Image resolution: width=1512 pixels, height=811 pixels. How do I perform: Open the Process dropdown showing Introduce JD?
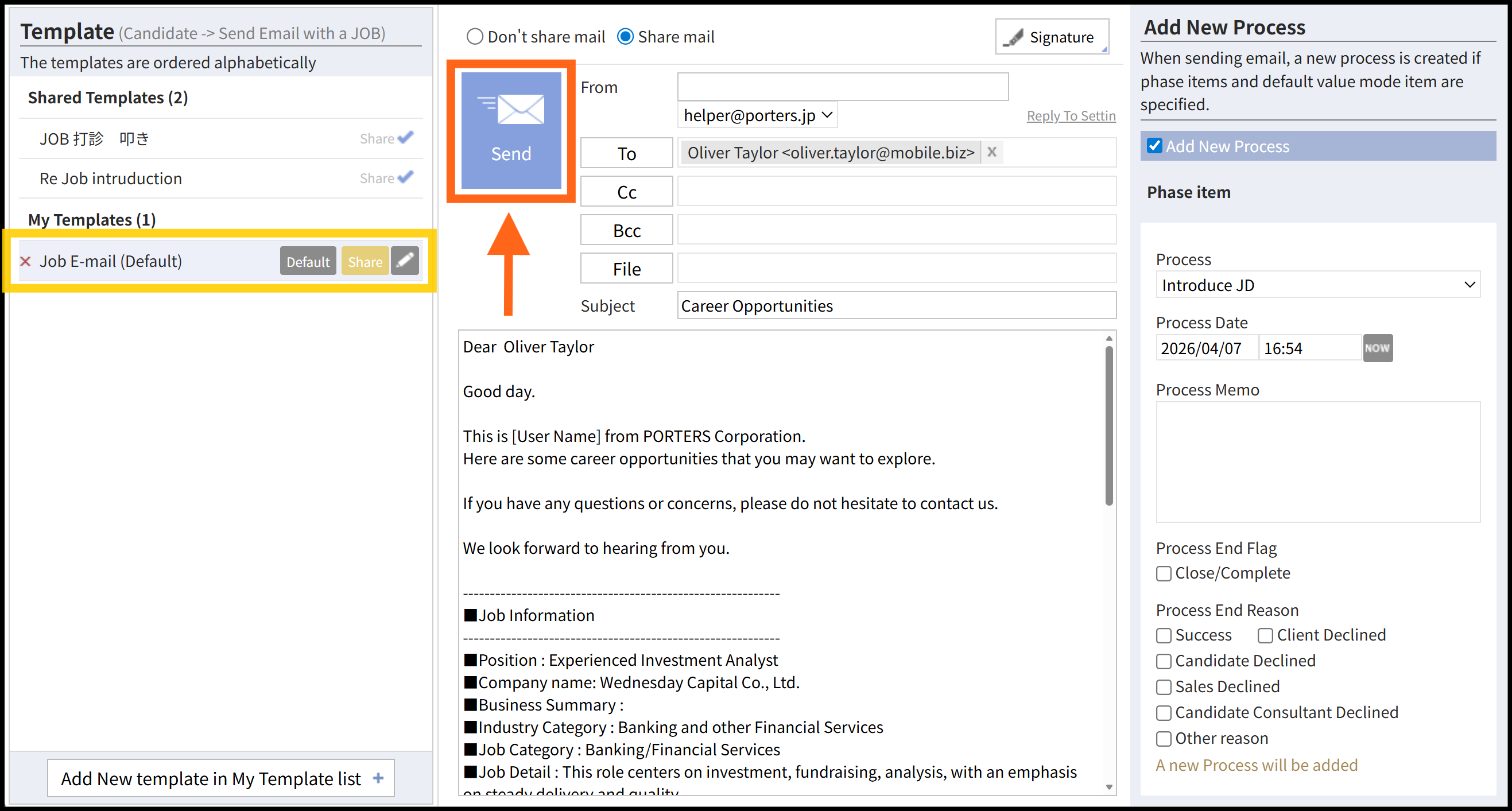[x=1318, y=285]
